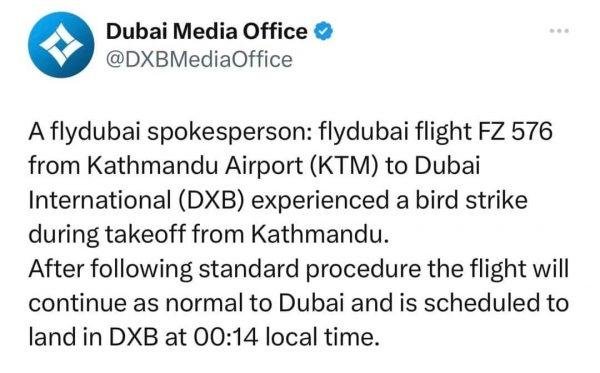Open the Dubai Media Office display name

[x=207, y=31]
